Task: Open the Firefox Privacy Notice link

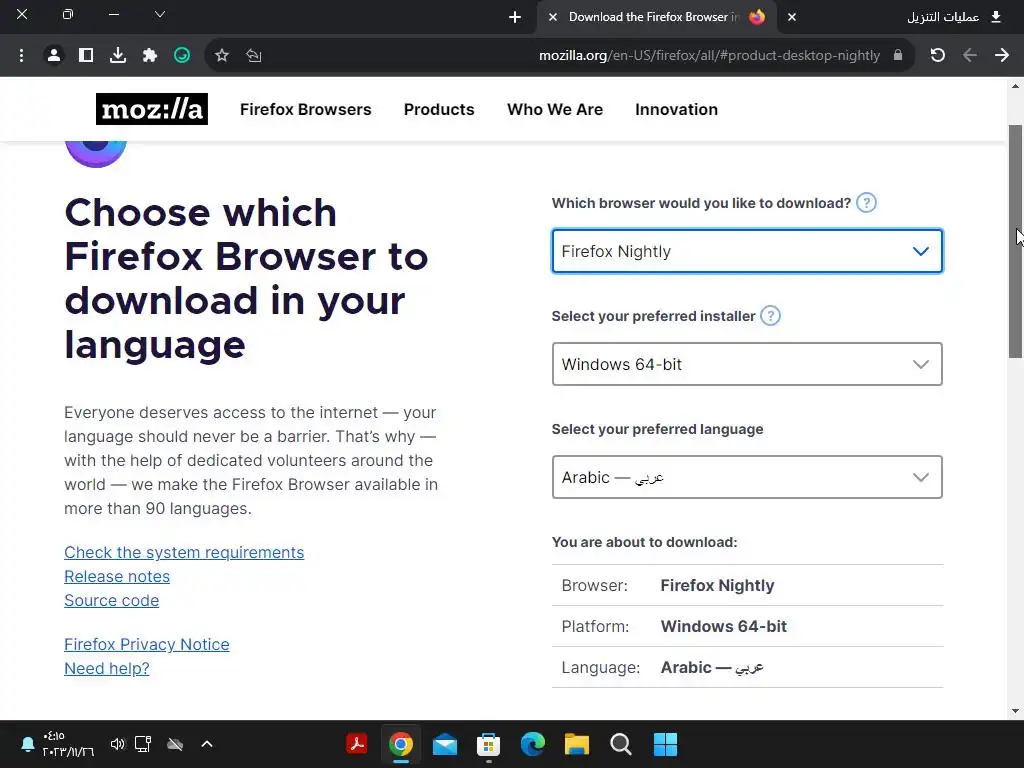Action: point(147,645)
